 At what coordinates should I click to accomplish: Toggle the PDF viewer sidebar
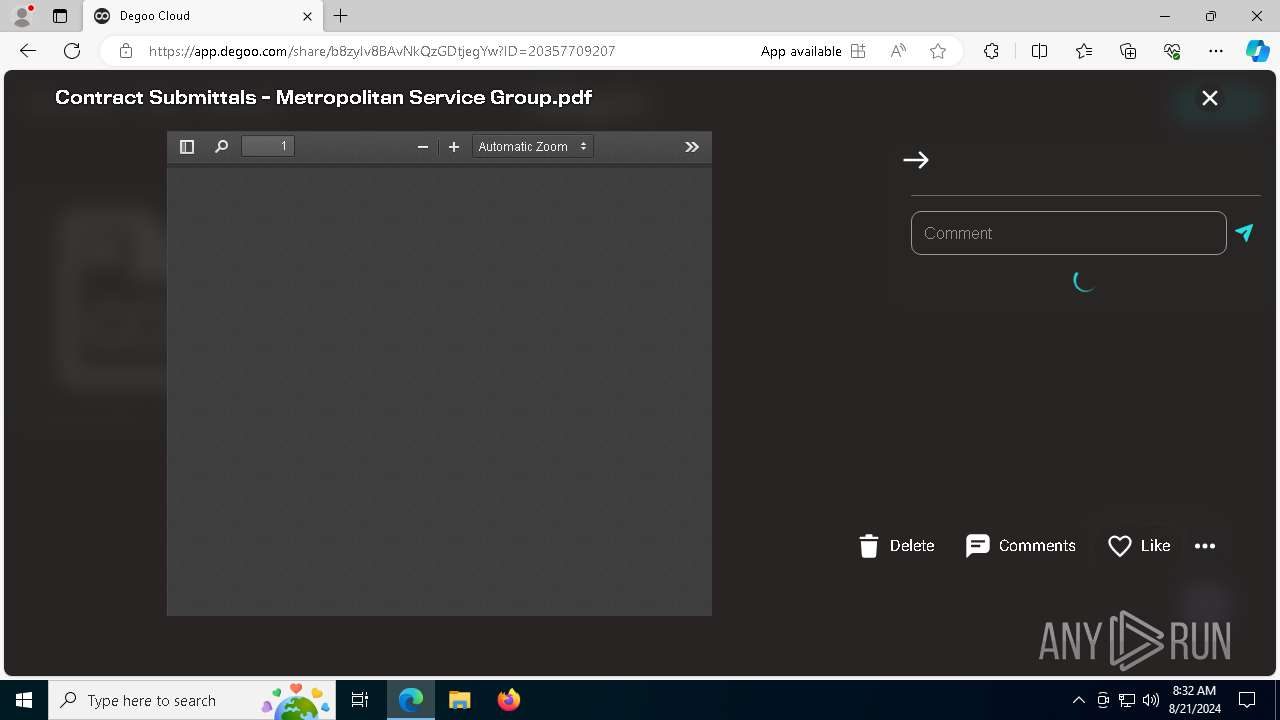point(186,147)
